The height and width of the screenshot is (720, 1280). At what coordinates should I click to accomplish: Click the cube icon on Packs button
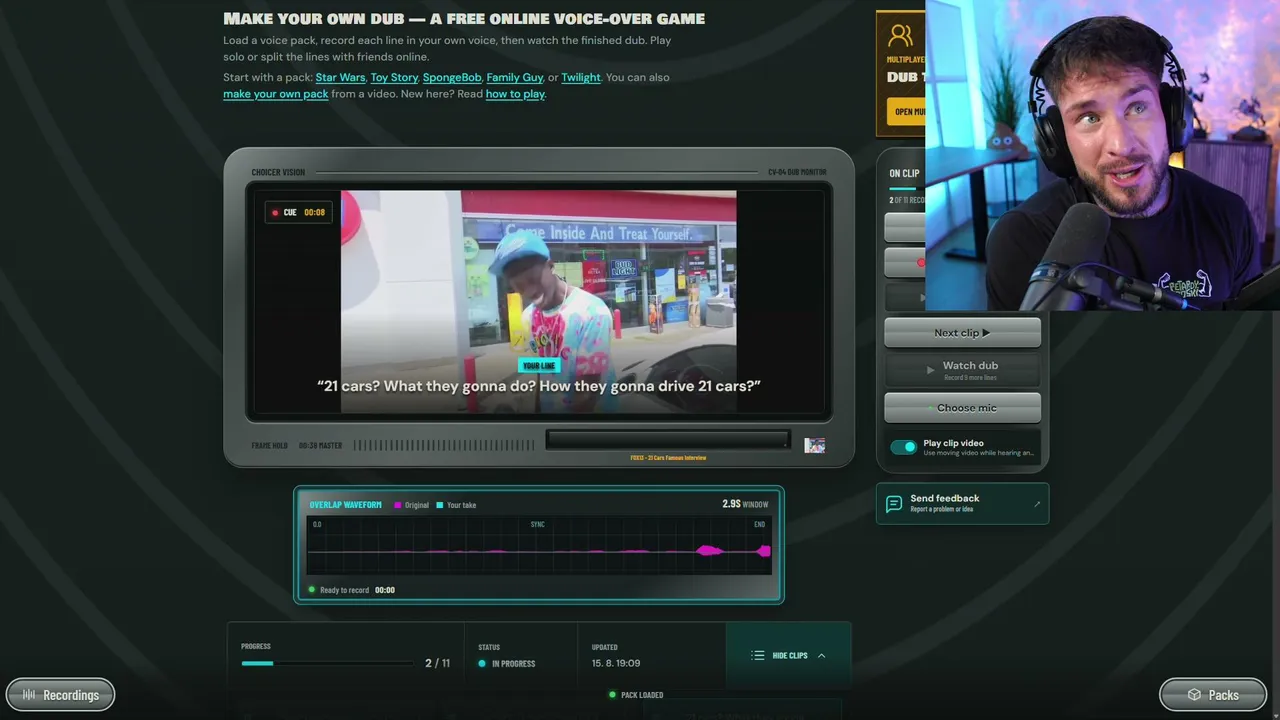coord(1194,695)
